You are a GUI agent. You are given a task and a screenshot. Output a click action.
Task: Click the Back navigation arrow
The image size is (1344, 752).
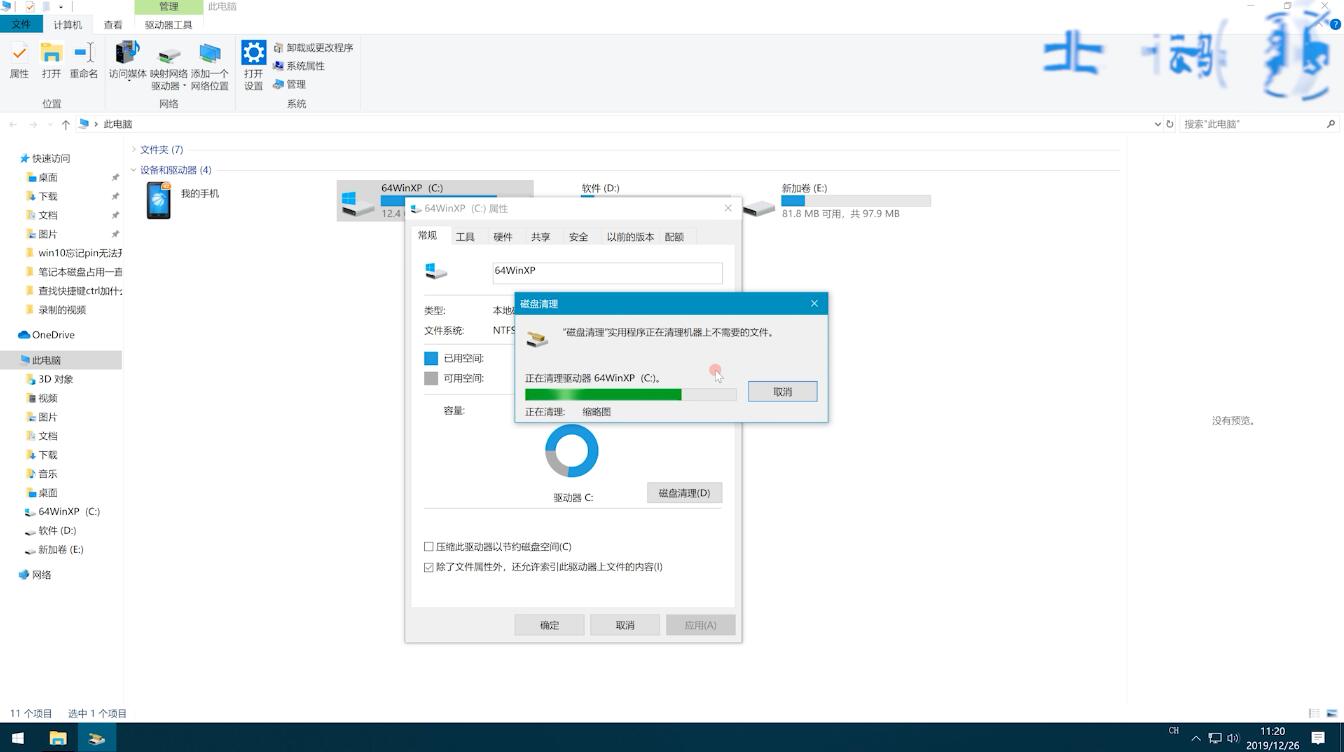tap(13, 124)
